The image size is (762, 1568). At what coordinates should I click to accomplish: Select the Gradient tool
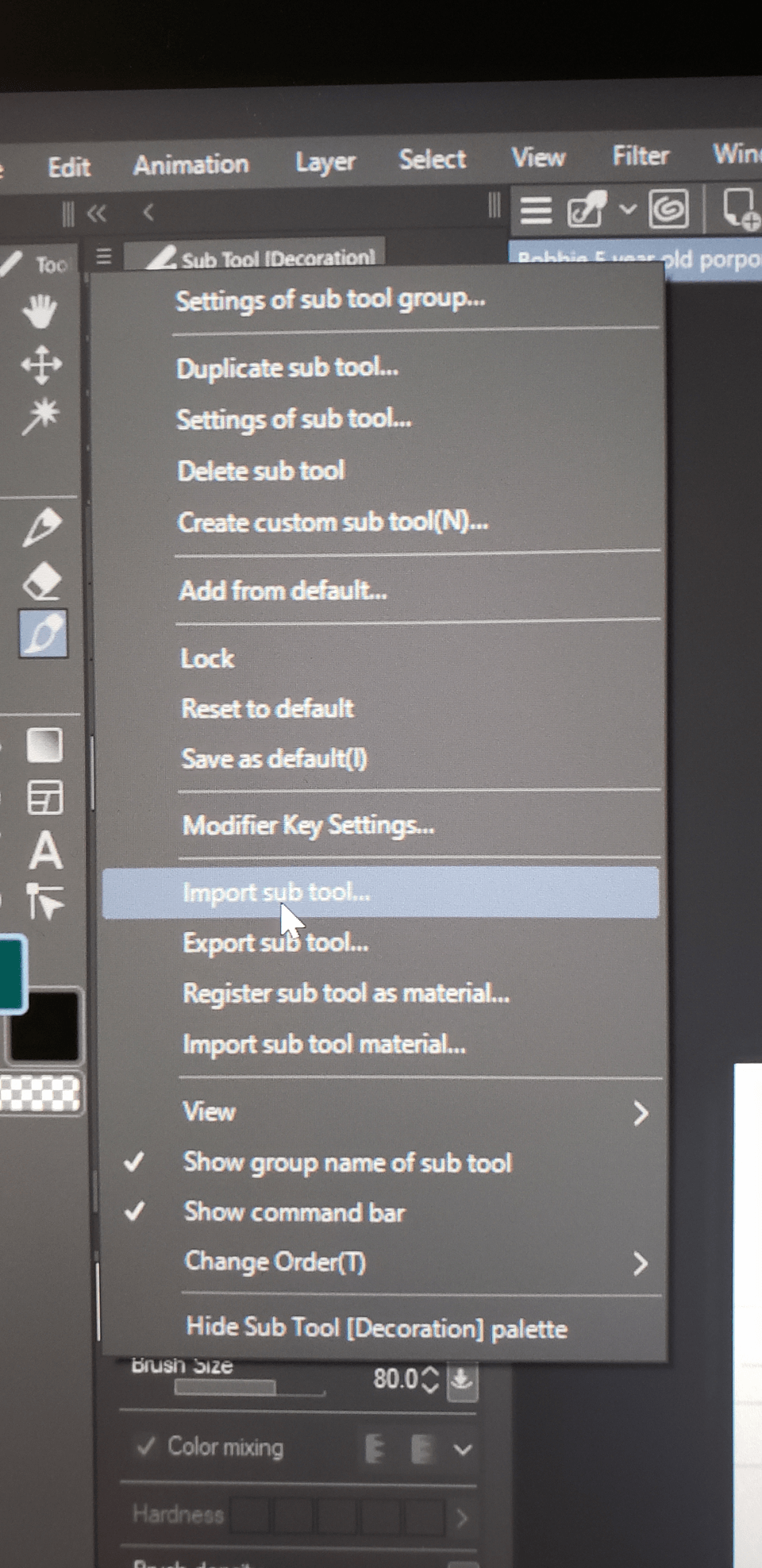44,745
